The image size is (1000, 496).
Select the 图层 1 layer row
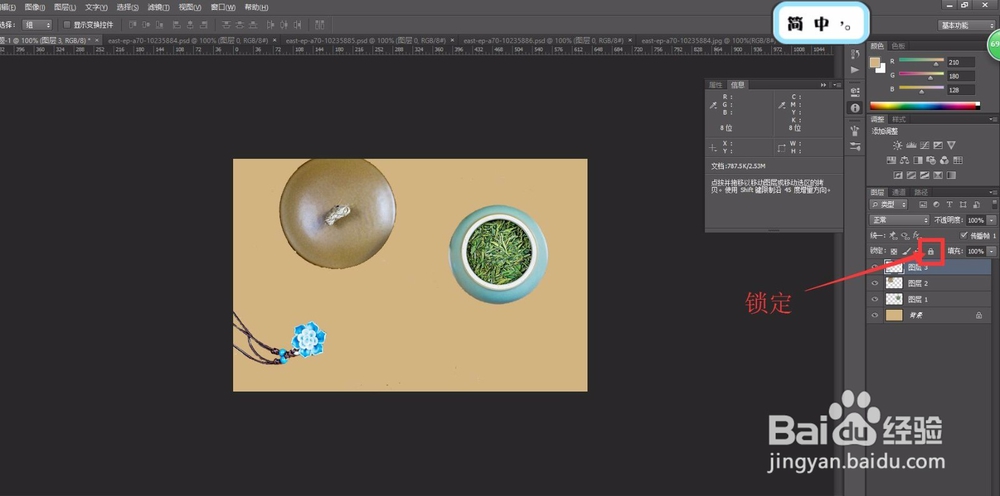pyautogui.click(x=929, y=299)
